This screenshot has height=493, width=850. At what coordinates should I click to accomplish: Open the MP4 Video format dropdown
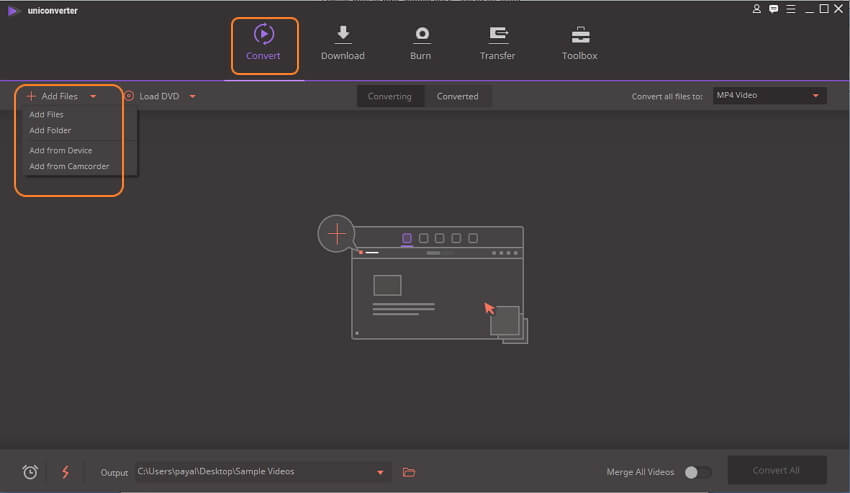click(769, 95)
